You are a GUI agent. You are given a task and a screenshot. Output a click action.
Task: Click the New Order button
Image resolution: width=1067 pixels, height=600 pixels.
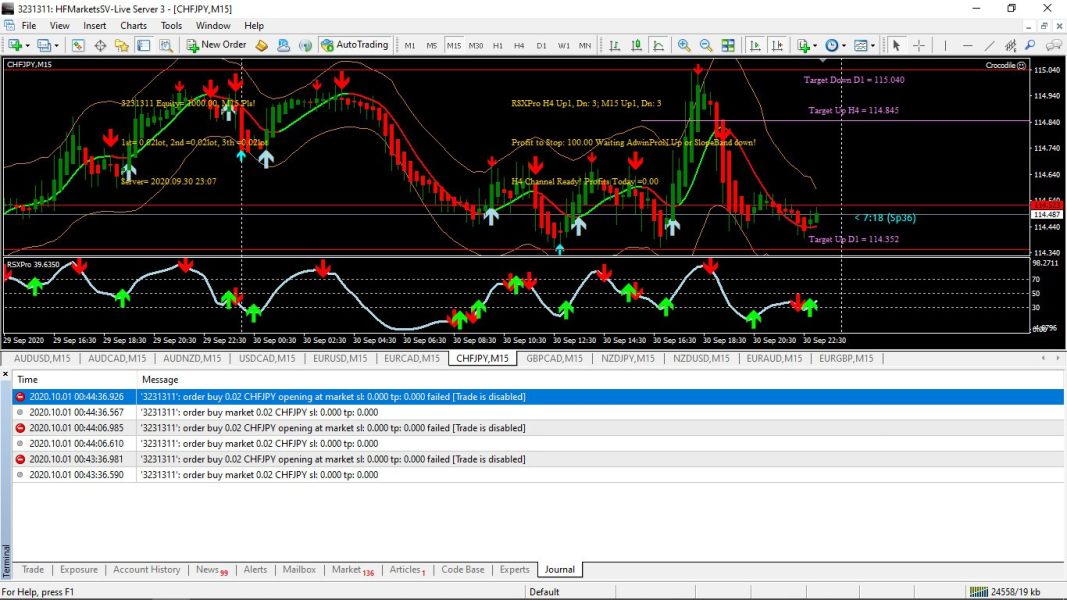pos(216,45)
